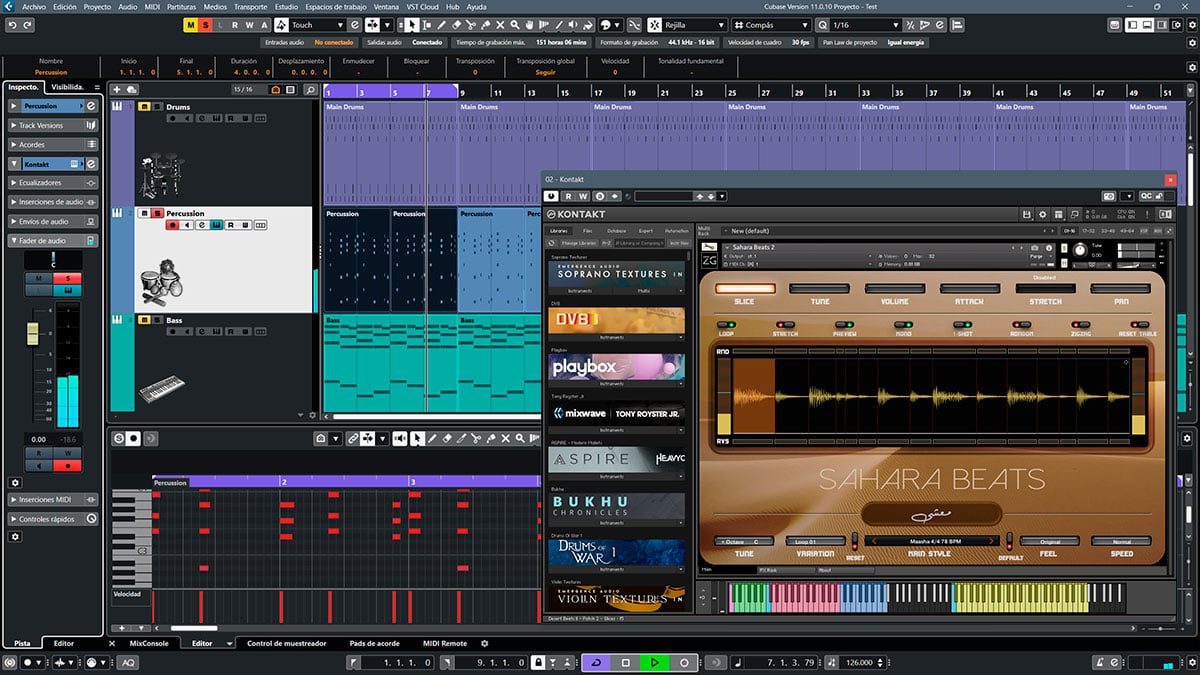The width and height of the screenshot is (1200, 675).
Task: Toggle global Read automation R button
Action: (235, 24)
